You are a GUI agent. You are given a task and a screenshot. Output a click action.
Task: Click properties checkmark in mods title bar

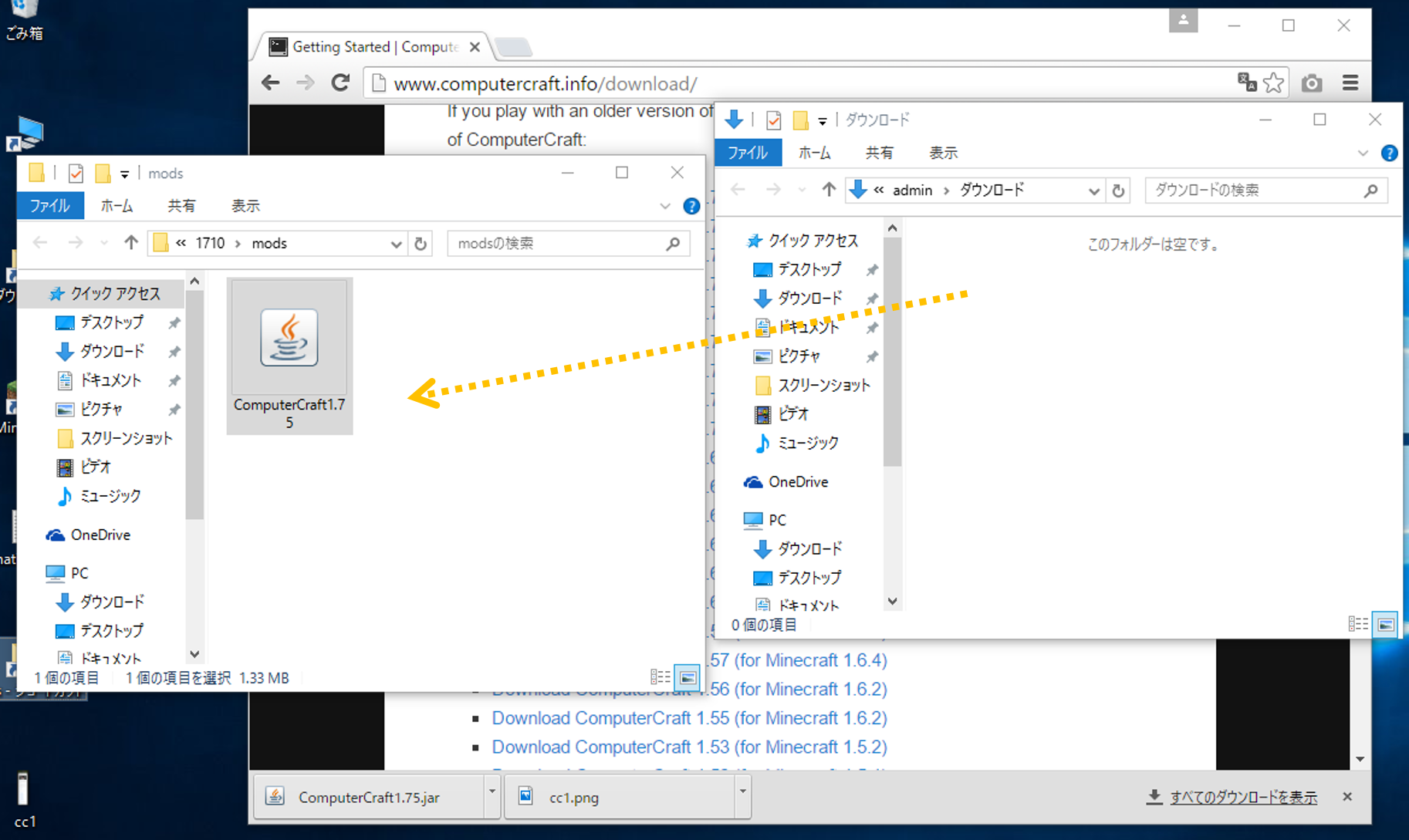76,174
